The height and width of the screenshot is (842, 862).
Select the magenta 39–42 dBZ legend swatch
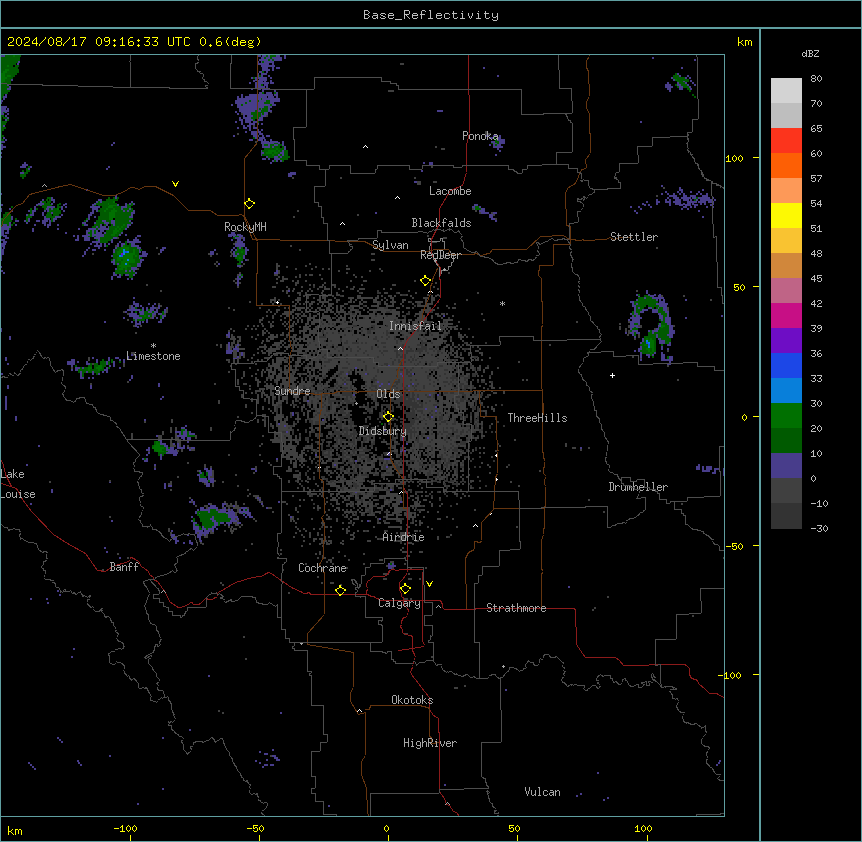786,315
